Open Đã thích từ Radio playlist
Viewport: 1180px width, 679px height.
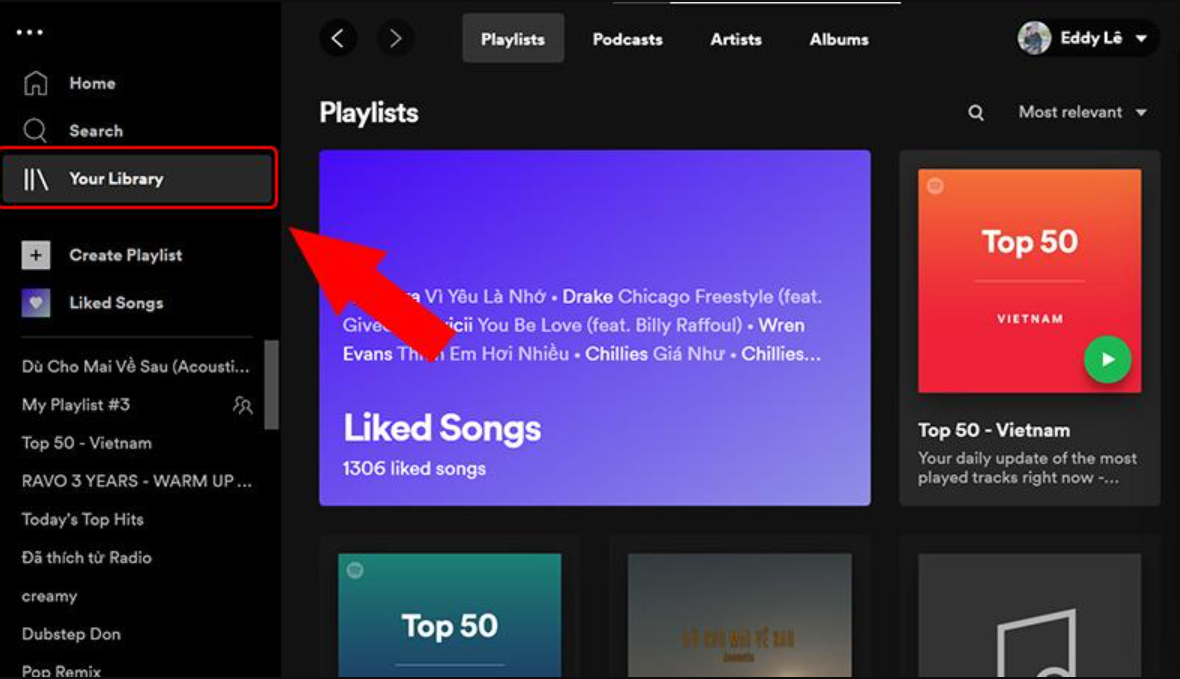pyautogui.click(x=87, y=558)
